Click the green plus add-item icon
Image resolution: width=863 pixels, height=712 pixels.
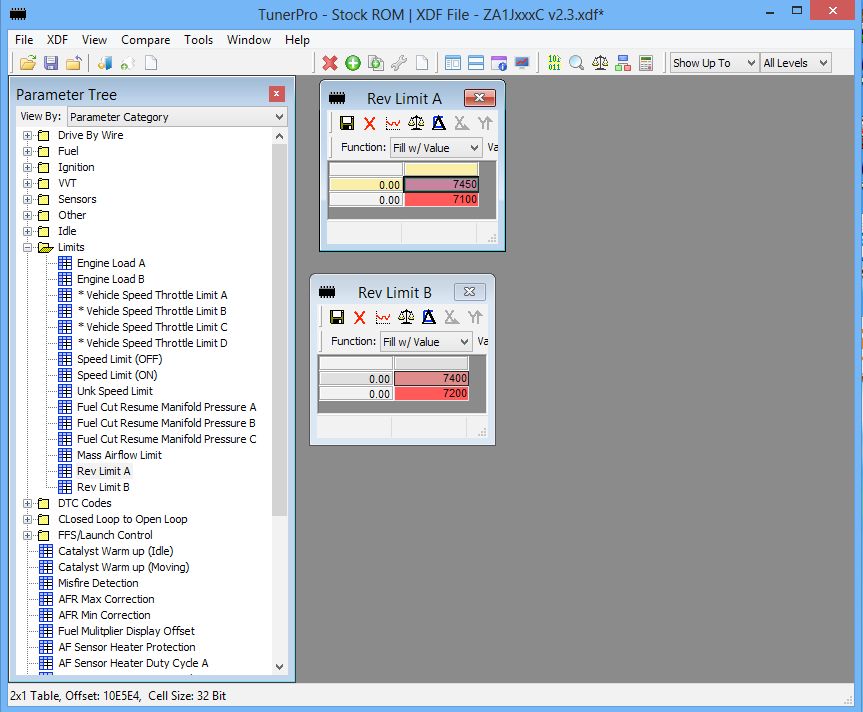click(353, 63)
